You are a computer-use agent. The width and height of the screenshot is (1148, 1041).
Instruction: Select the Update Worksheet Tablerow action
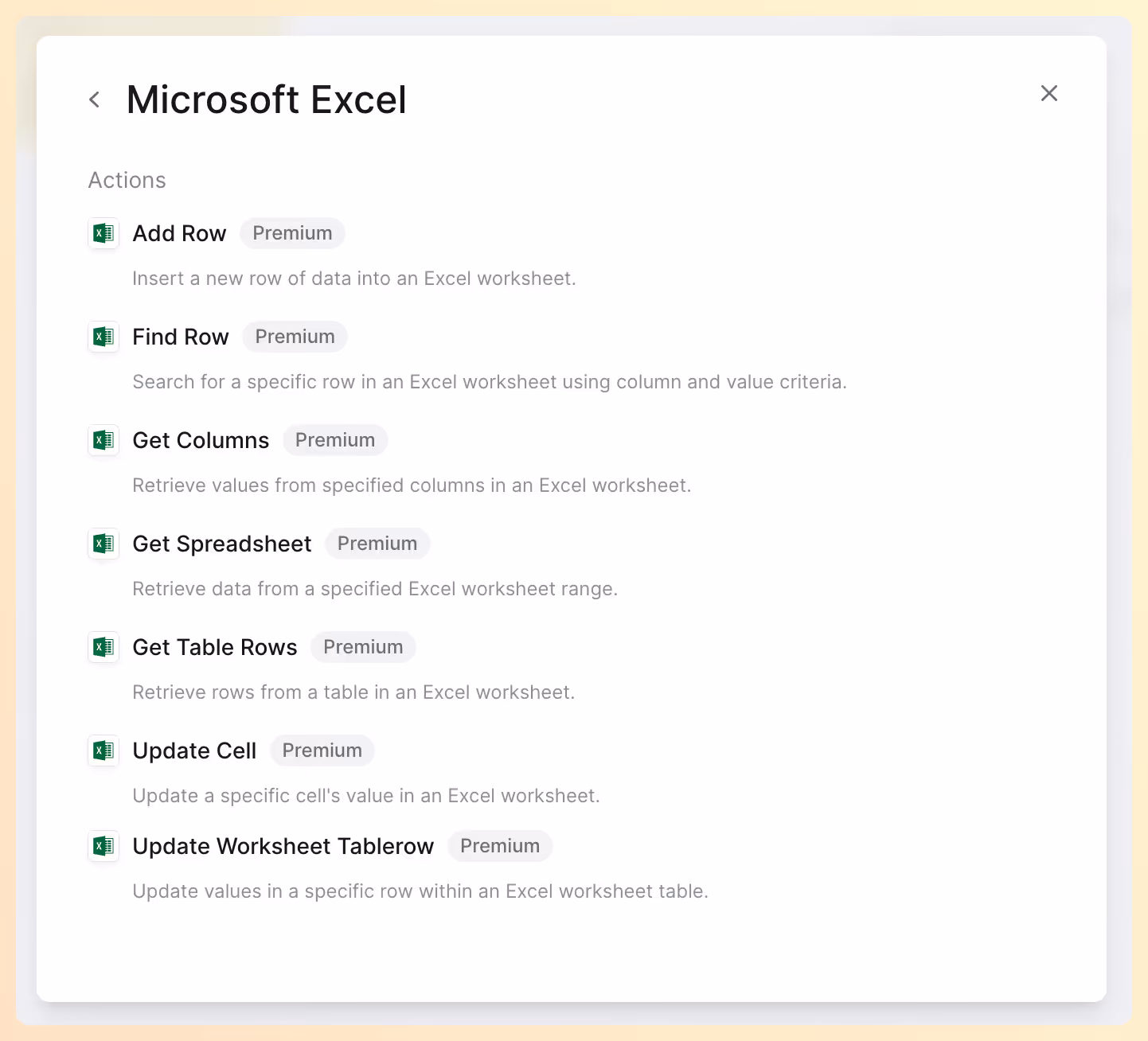[283, 846]
